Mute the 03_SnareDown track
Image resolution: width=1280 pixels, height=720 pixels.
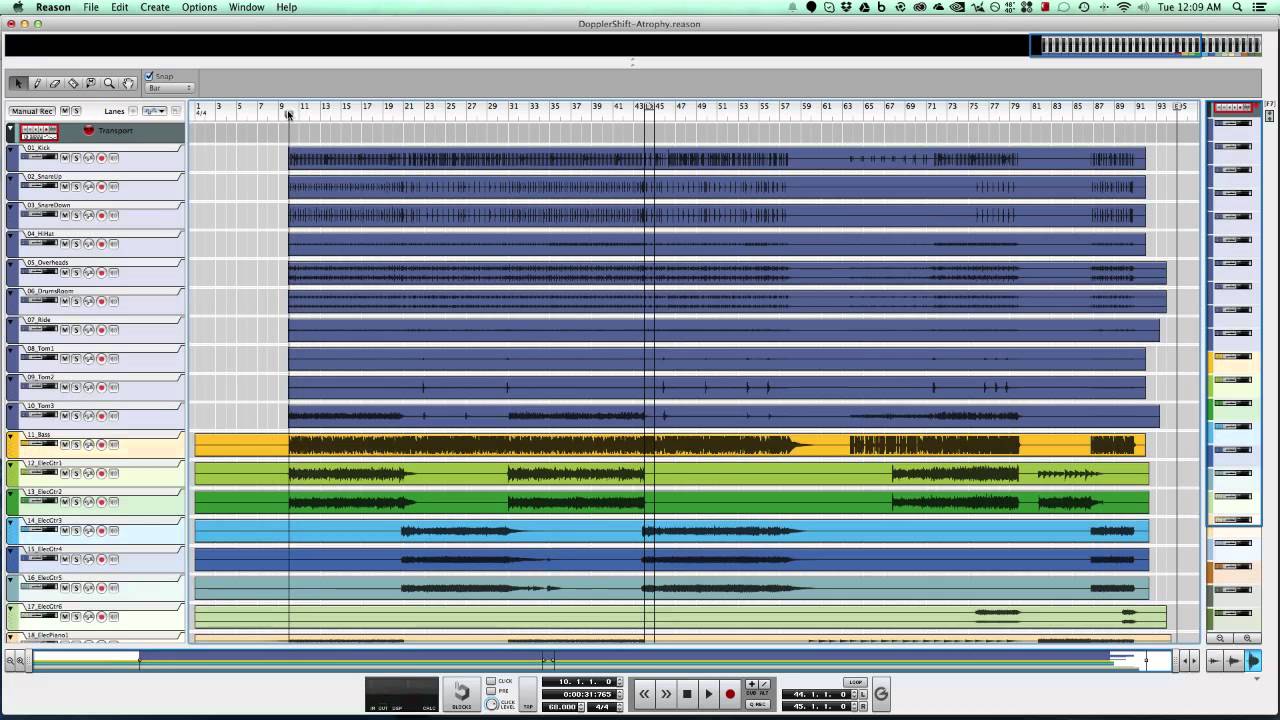[x=65, y=215]
